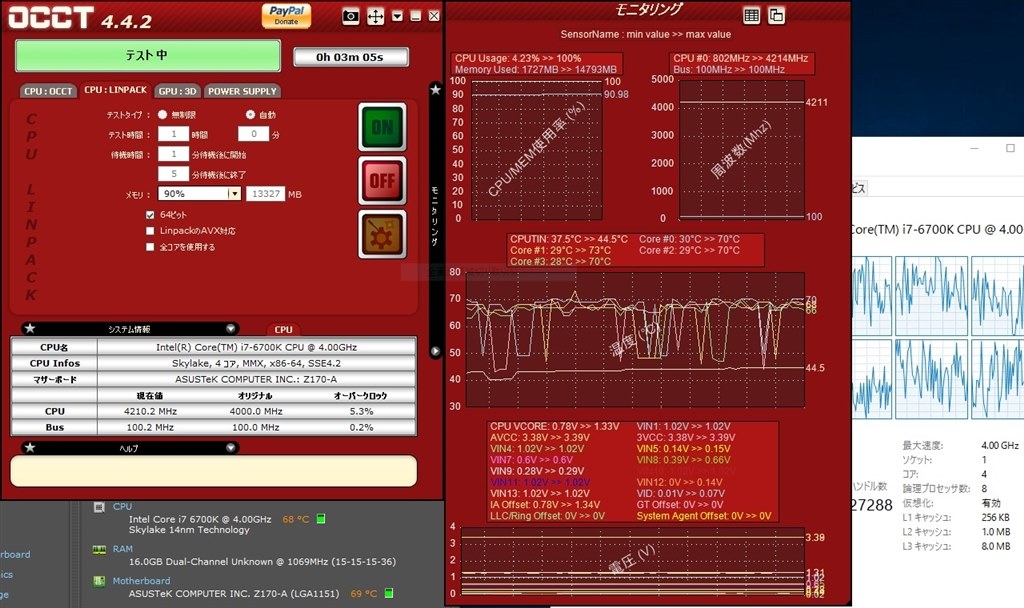Screen dimensions: 1024x608
Task: Open test settings via the gear icon
Action: tap(382, 234)
